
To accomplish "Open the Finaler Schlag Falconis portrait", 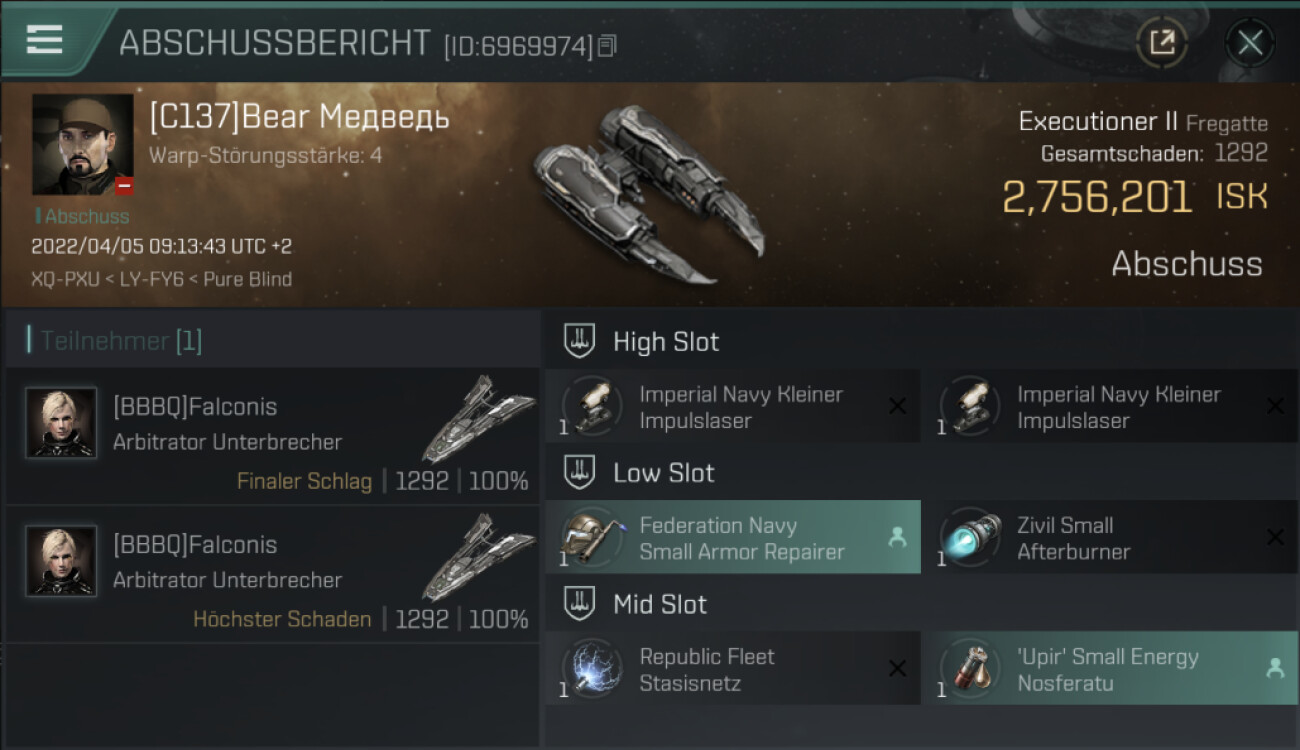I will (x=61, y=423).
